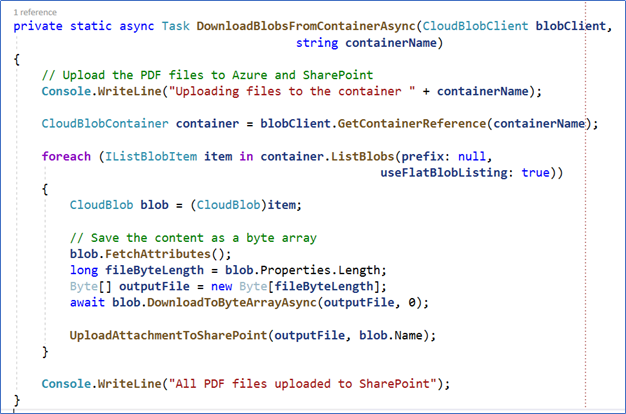
Task: Click the 'await' keyword
Action: click(87, 302)
